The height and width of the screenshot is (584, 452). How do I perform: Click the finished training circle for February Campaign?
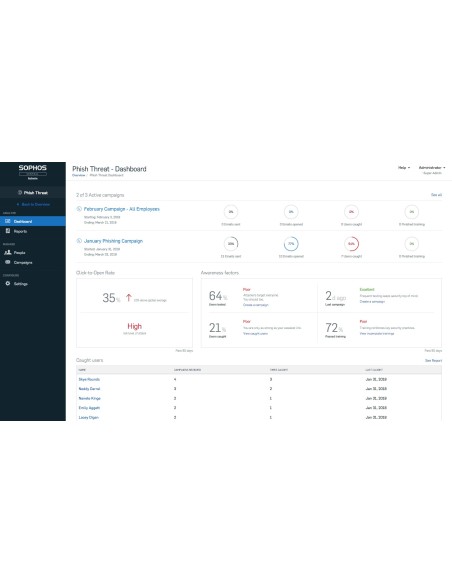coord(412,212)
